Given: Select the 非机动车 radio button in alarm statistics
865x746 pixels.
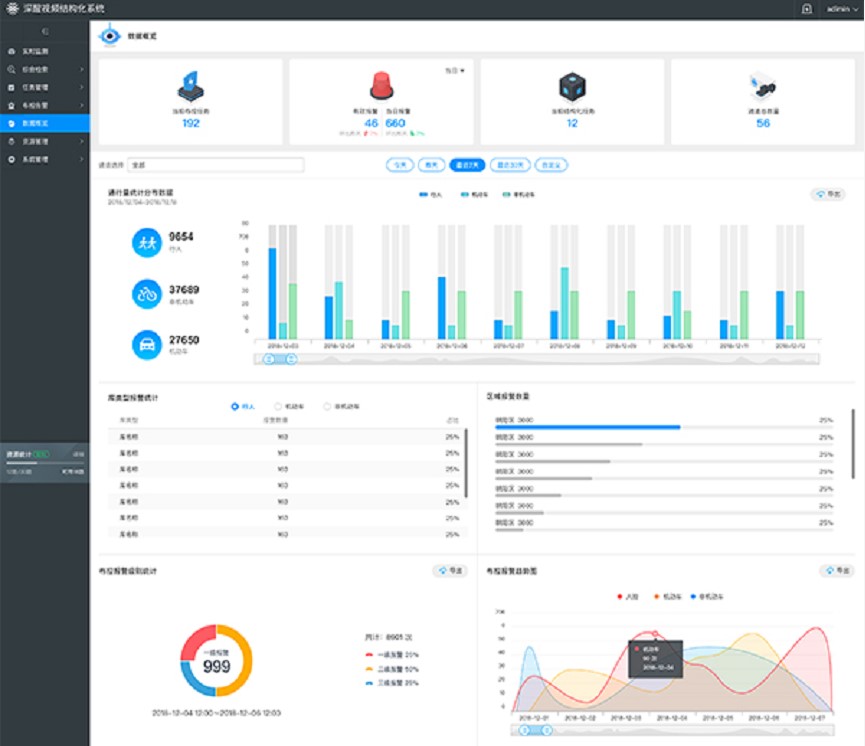Looking at the screenshot, I should pos(326,406).
